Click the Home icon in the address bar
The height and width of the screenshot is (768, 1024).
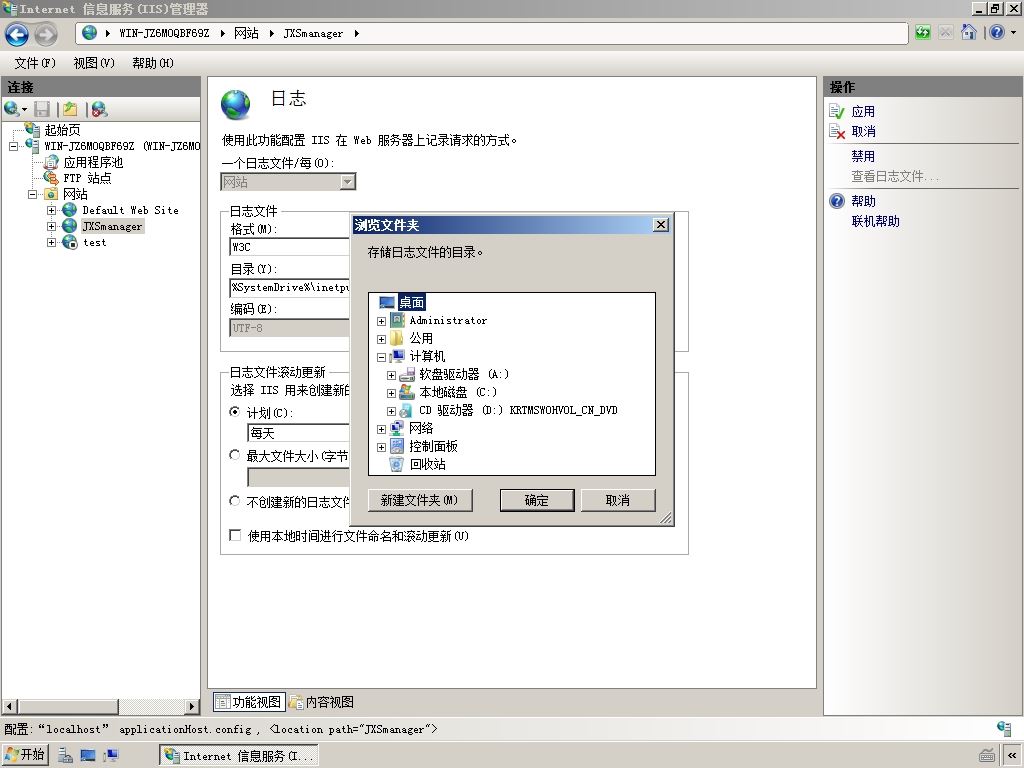tap(969, 33)
